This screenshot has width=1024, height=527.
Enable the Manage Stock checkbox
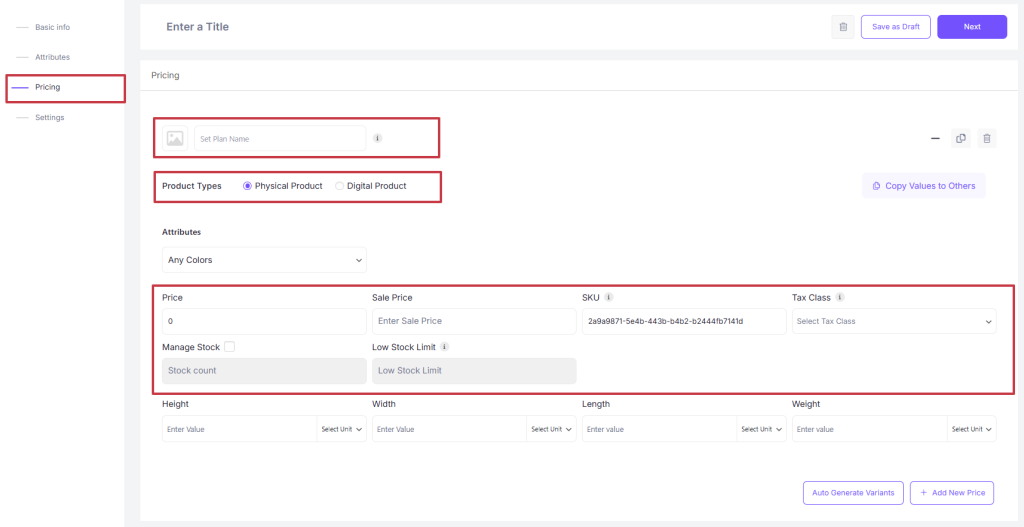click(x=229, y=347)
